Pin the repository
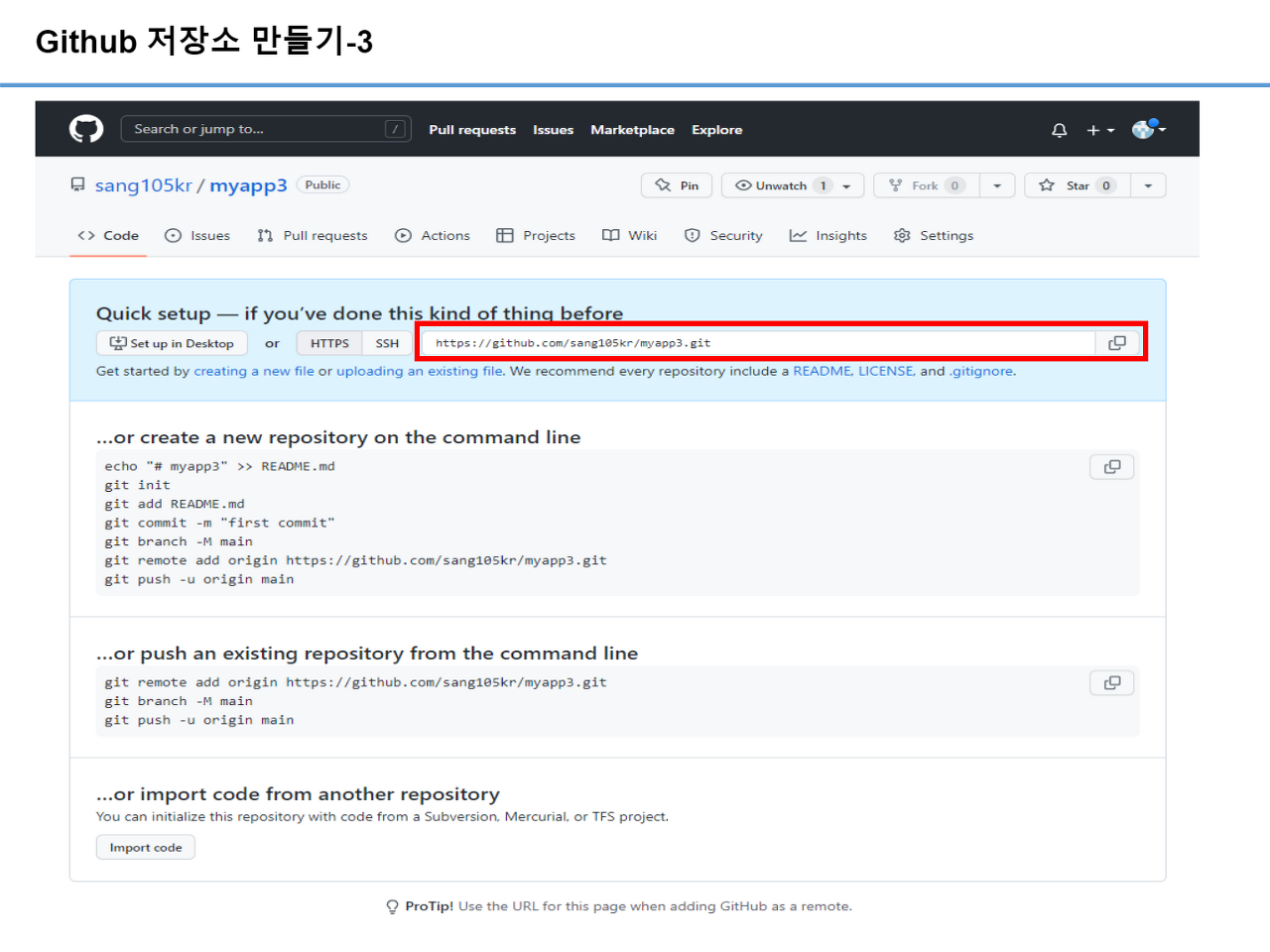1270x952 pixels. (677, 185)
